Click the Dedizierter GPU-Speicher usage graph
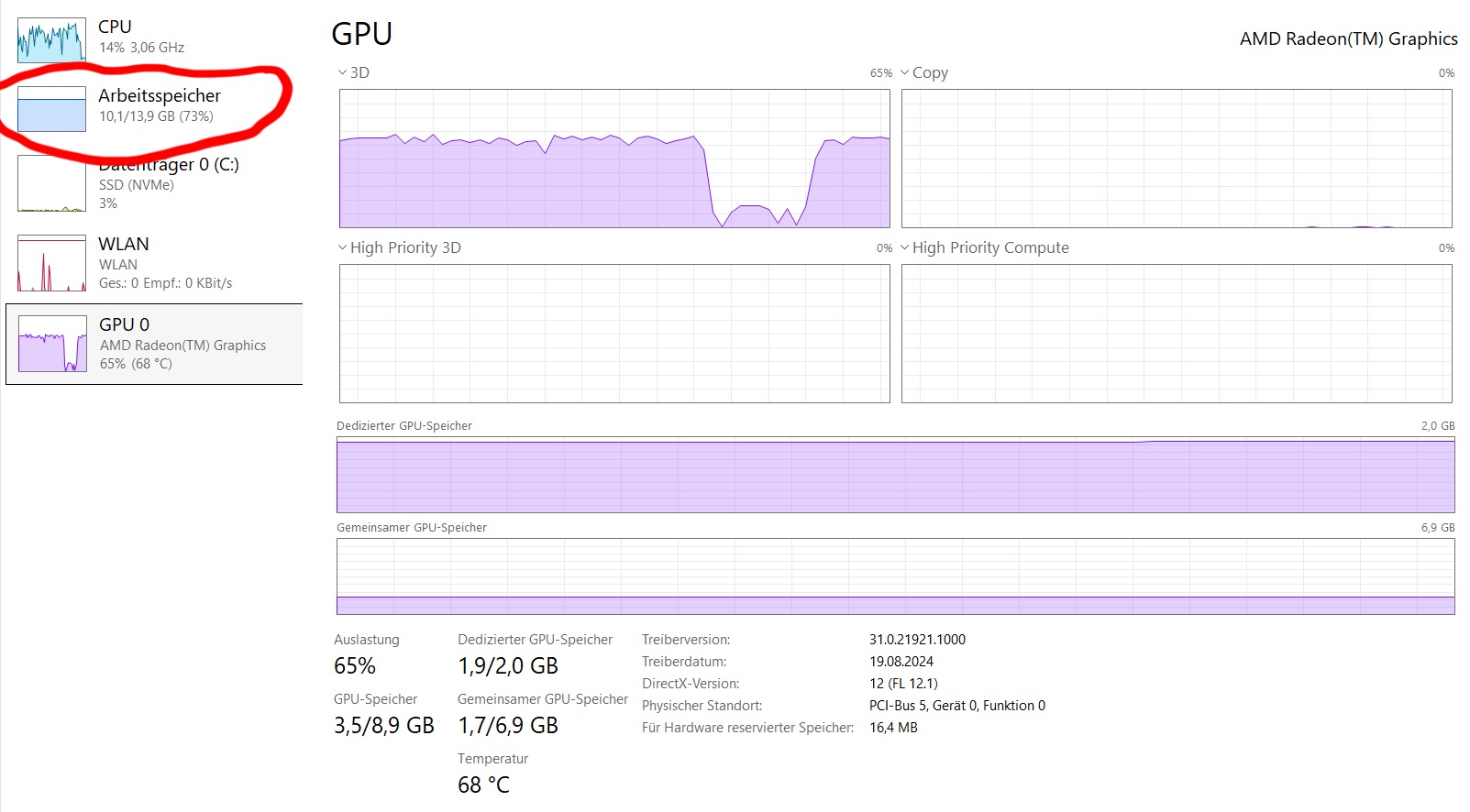This screenshot has height=812, width=1470. 895,475
